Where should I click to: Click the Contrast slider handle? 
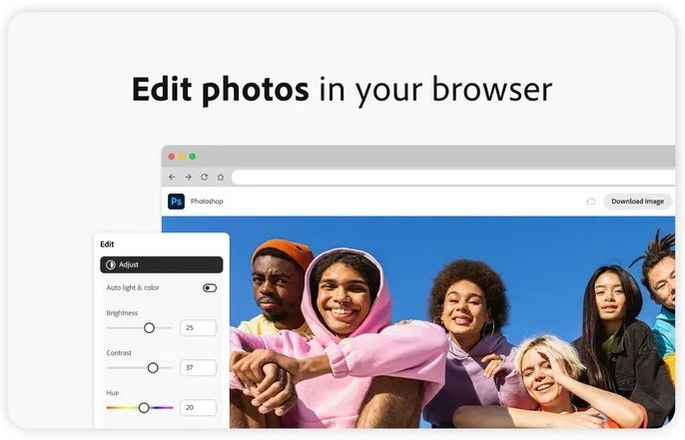152,368
